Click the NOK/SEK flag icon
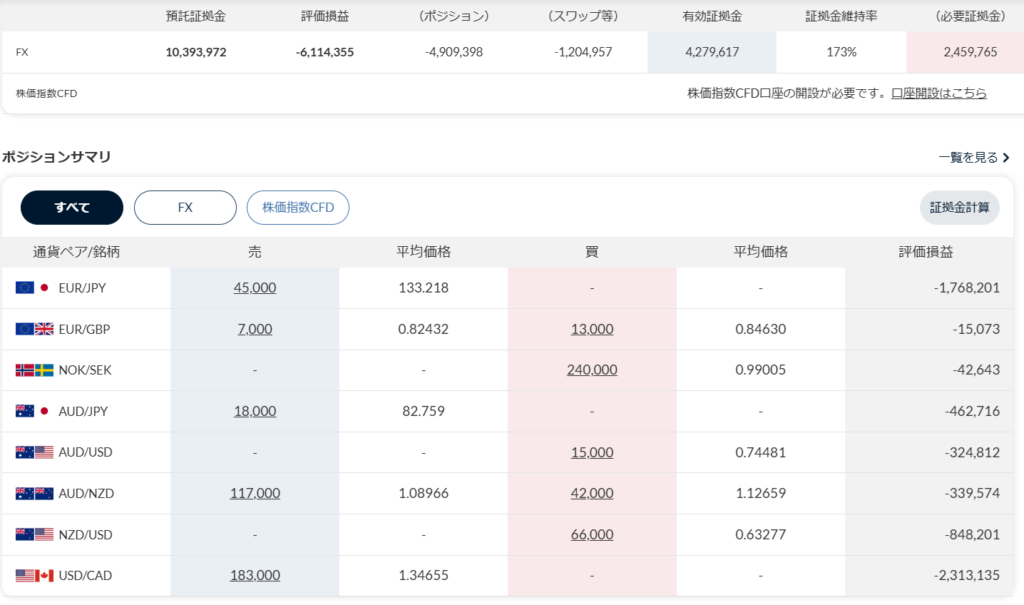The height and width of the screenshot is (605, 1024). click(34, 370)
